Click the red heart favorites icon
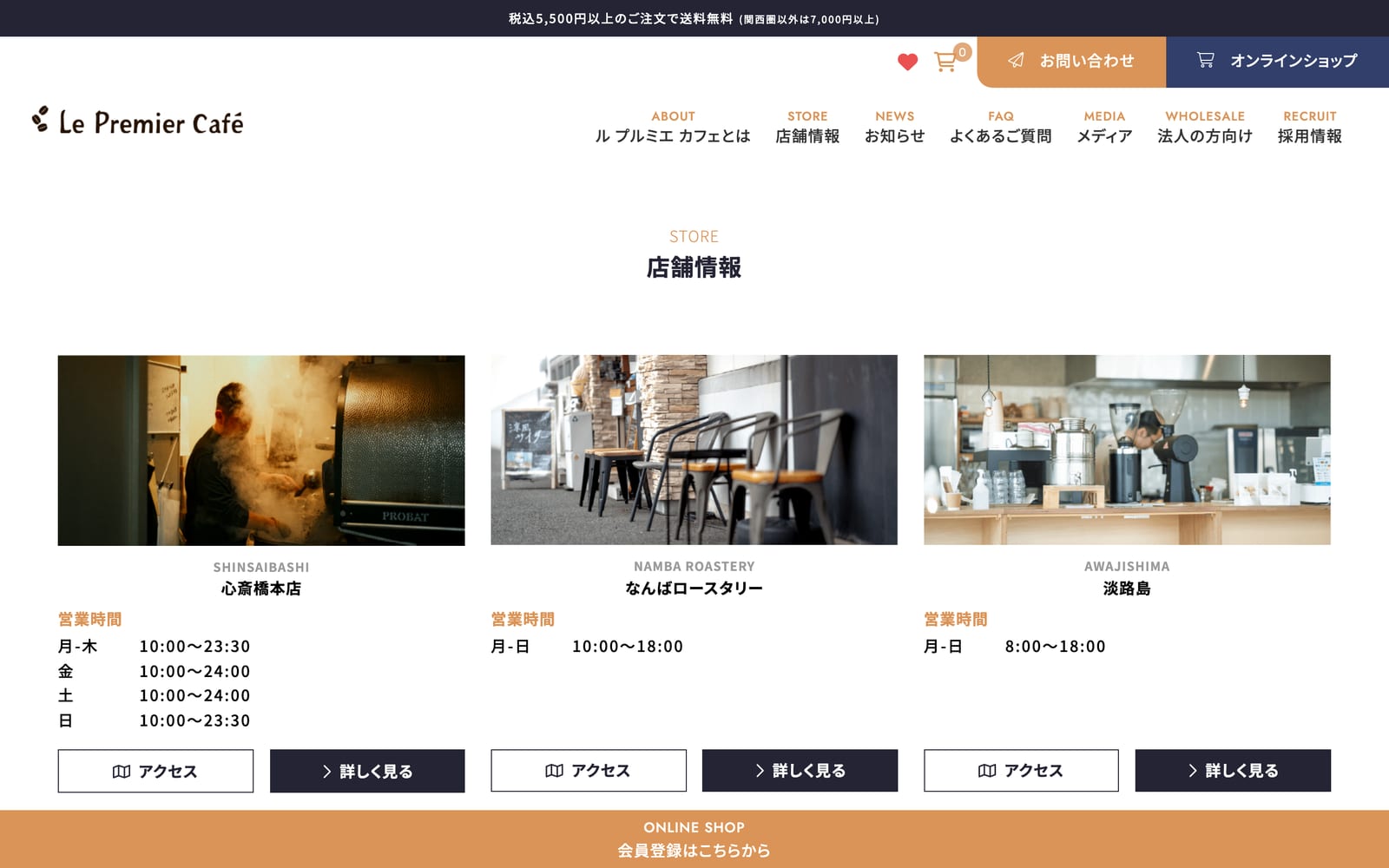Viewport: 1389px width, 868px height. [x=907, y=62]
